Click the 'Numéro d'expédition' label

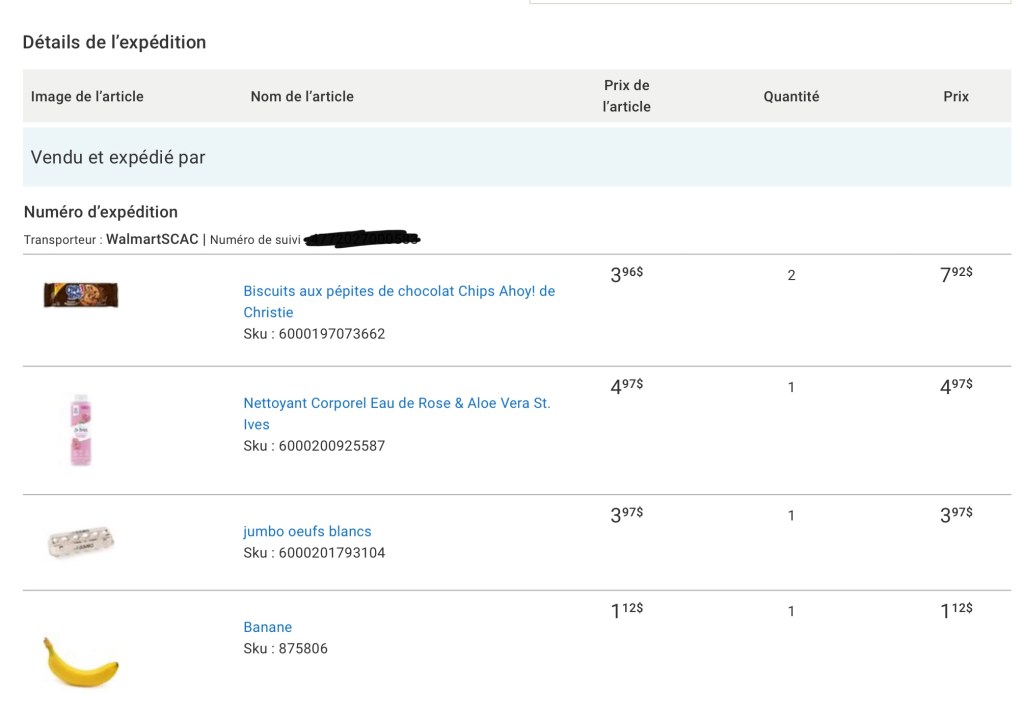(101, 212)
